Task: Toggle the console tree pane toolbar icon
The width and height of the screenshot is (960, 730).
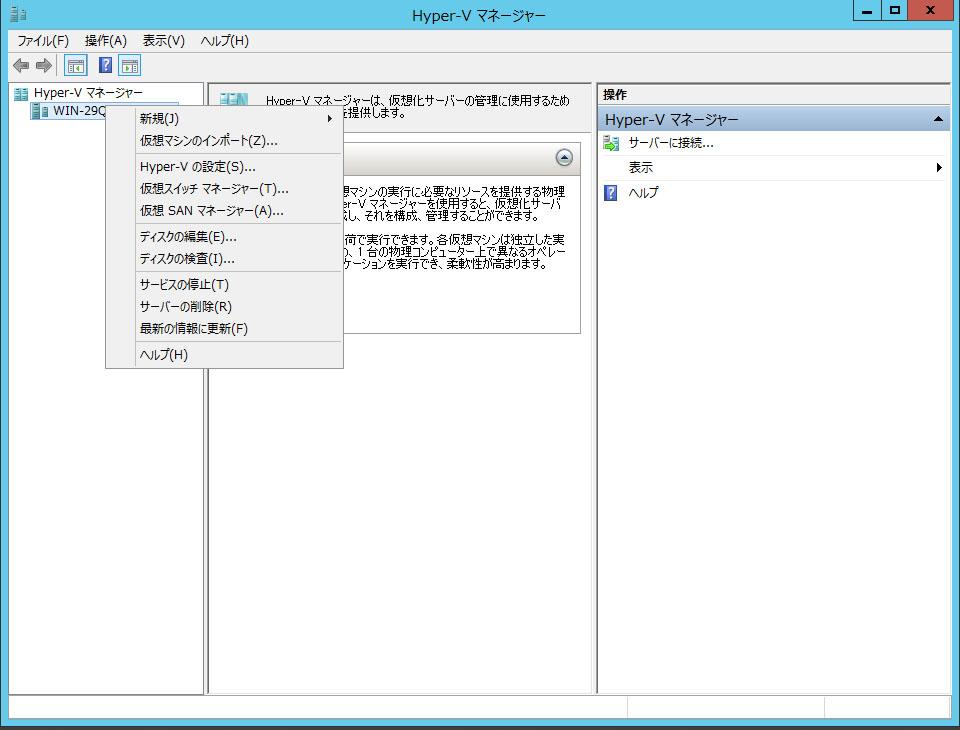Action: (x=76, y=66)
